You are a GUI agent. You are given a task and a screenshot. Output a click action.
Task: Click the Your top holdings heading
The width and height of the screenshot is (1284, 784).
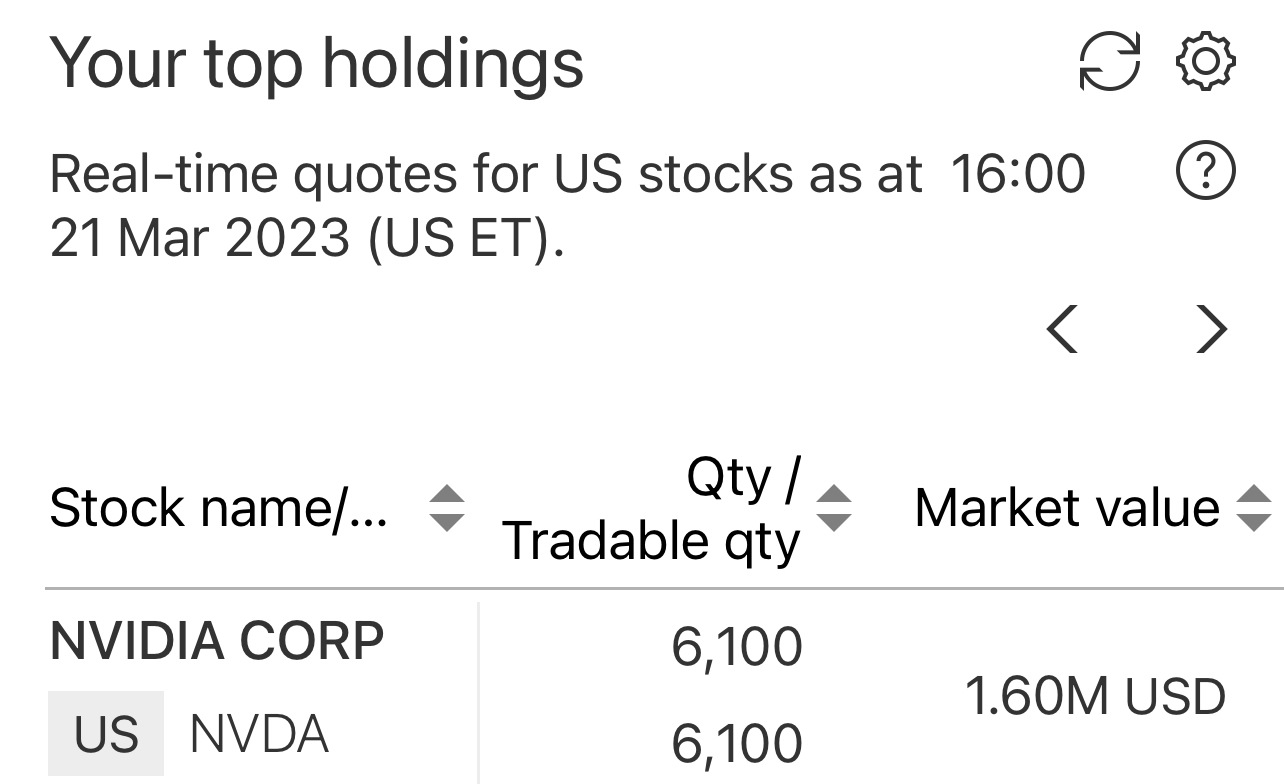(x=316, y=63)
